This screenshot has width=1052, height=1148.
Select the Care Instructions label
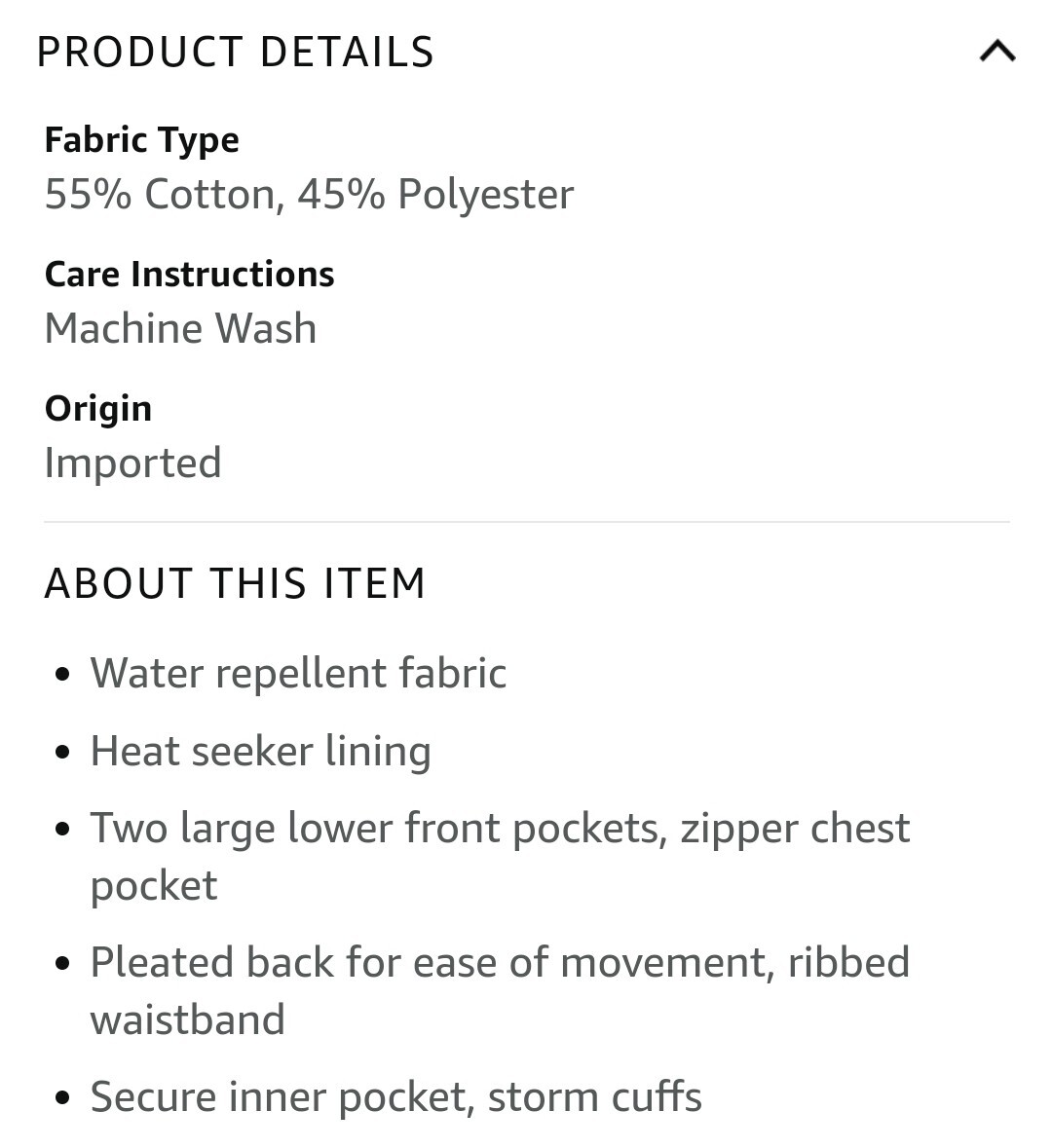click(189, 275)
